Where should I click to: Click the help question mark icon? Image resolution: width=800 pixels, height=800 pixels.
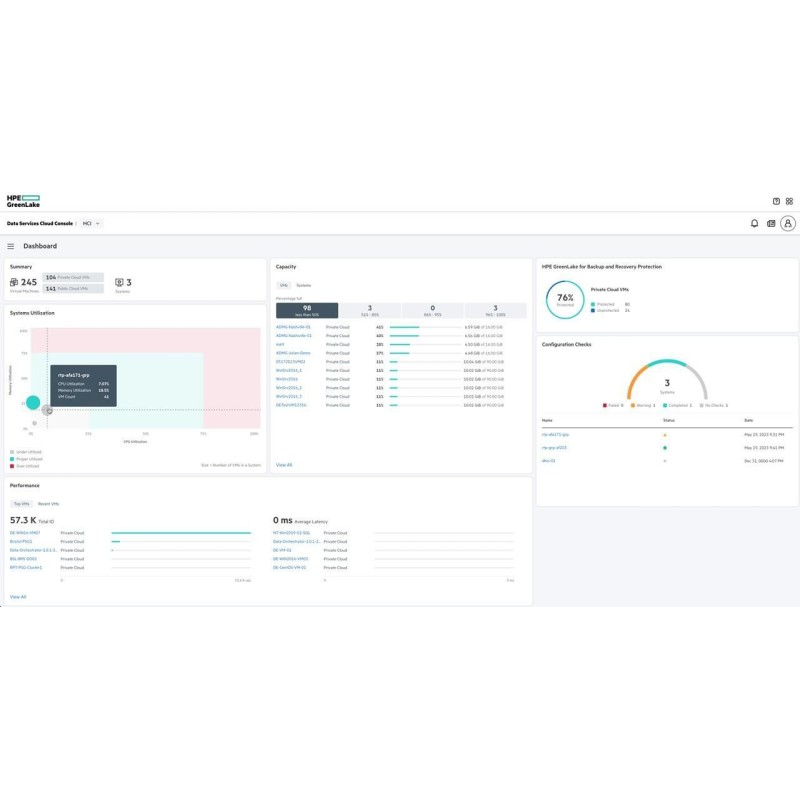(x=776, y=201)
